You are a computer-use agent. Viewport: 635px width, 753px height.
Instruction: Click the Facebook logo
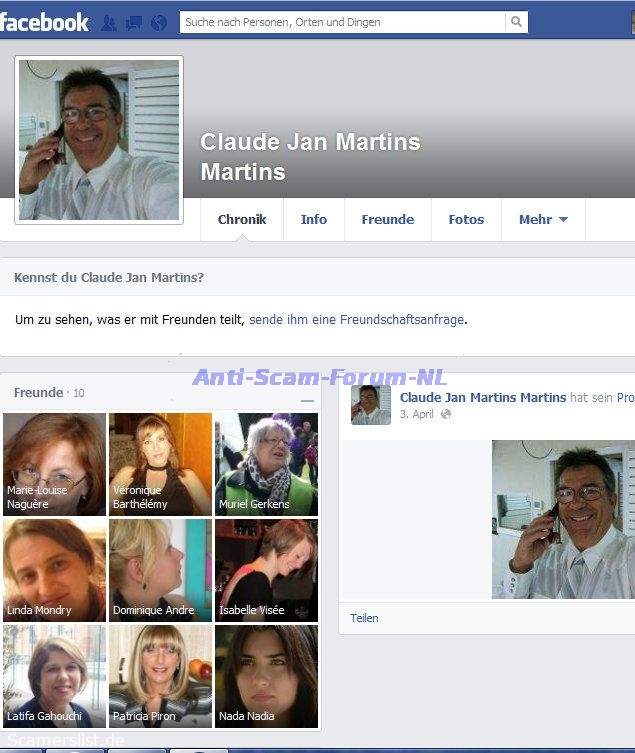(45, 21)
